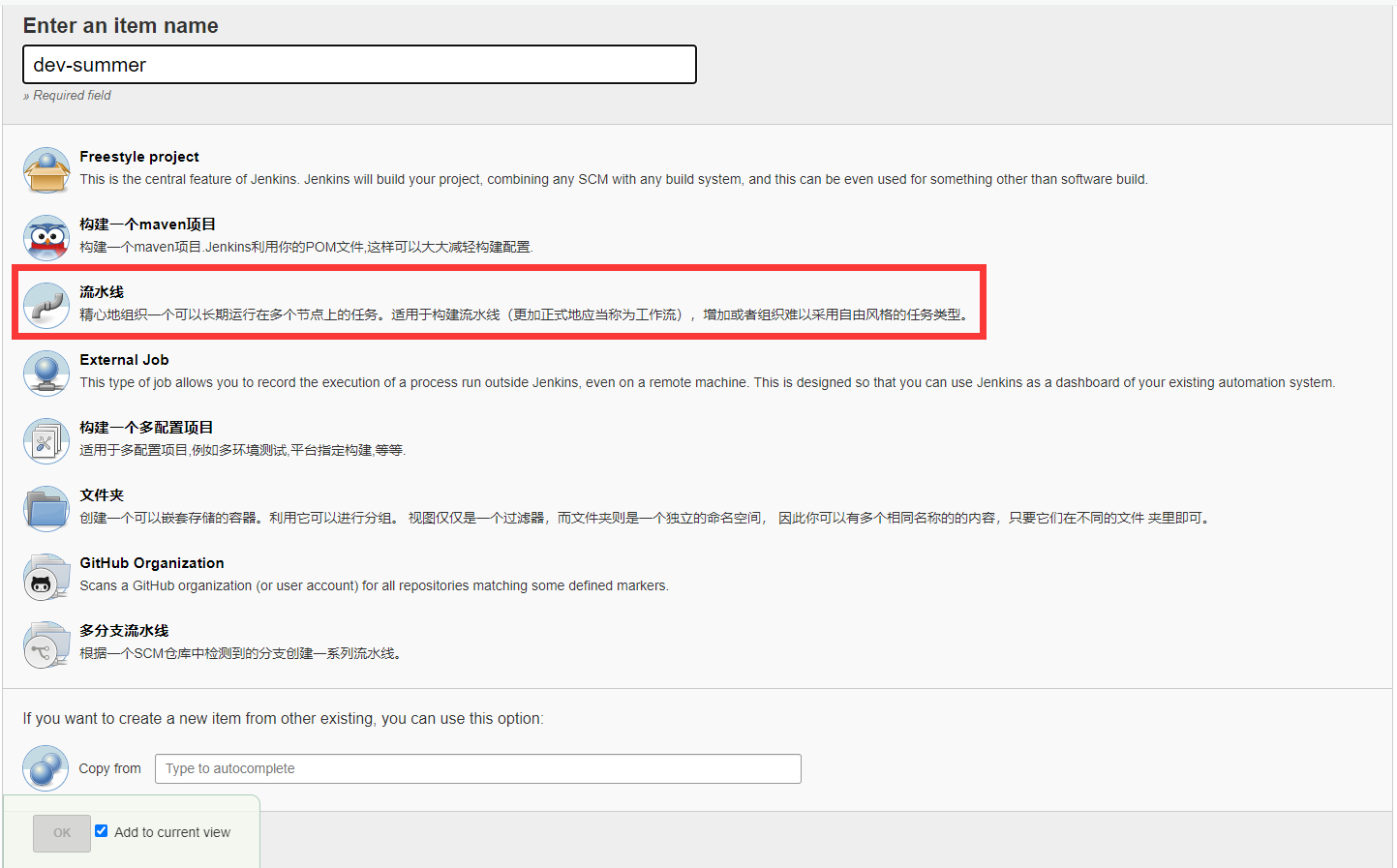Select the External Job monitor icon
1397x868 pixels.
[46, 374]
